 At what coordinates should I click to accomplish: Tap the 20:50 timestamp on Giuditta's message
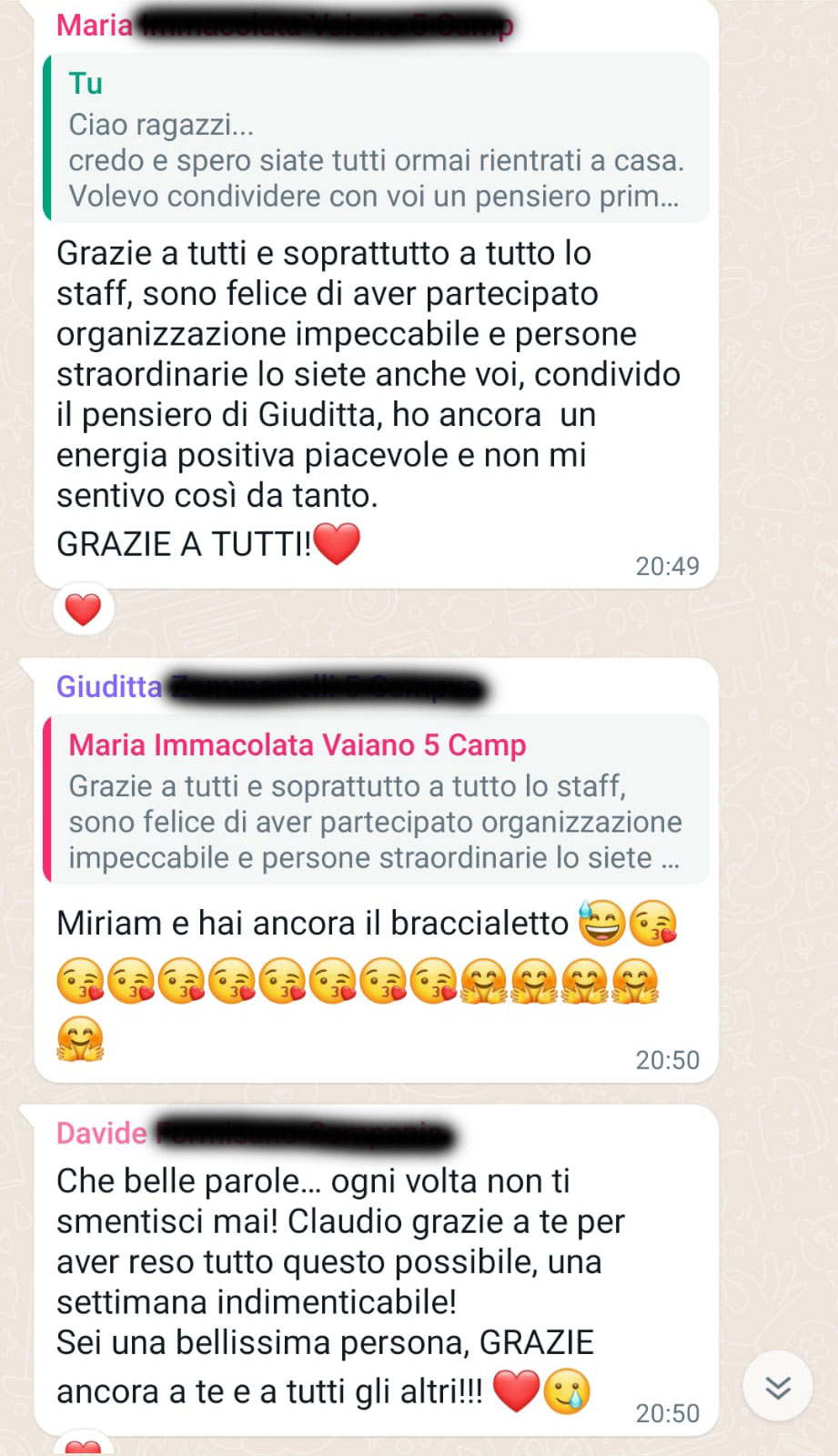pos(667,1060)
